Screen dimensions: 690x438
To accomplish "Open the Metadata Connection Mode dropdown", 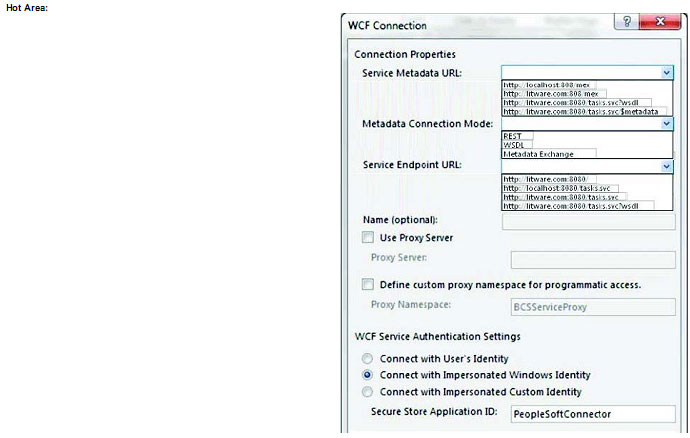I will click(667, 124).
